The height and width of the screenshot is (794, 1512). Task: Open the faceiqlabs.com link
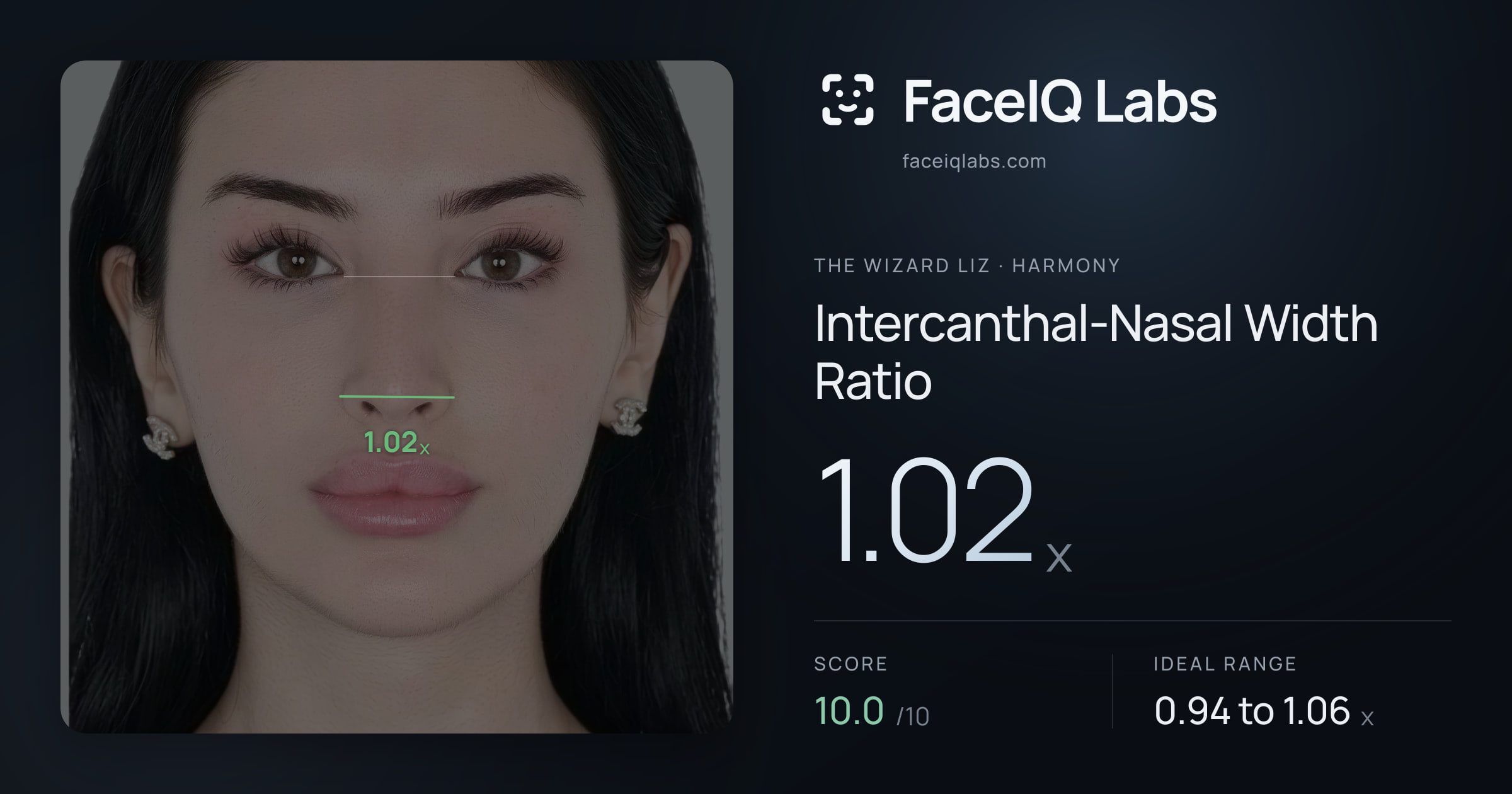(x=974, y=161)
